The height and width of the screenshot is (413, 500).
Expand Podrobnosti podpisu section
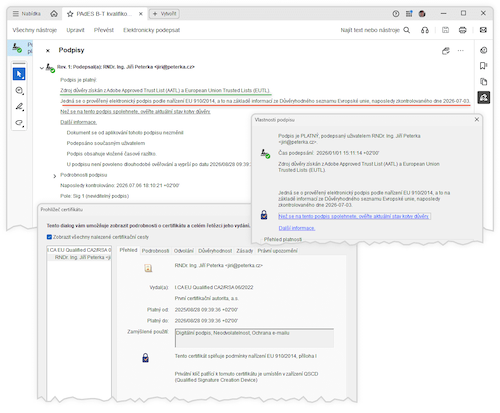click(x=55, y=176)
